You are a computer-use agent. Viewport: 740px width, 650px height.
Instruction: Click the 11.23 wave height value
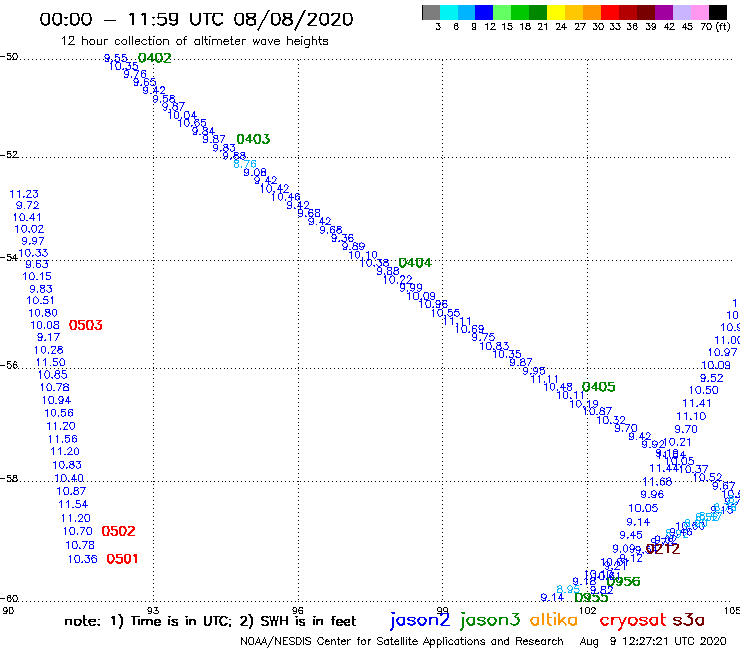point(24,194)
